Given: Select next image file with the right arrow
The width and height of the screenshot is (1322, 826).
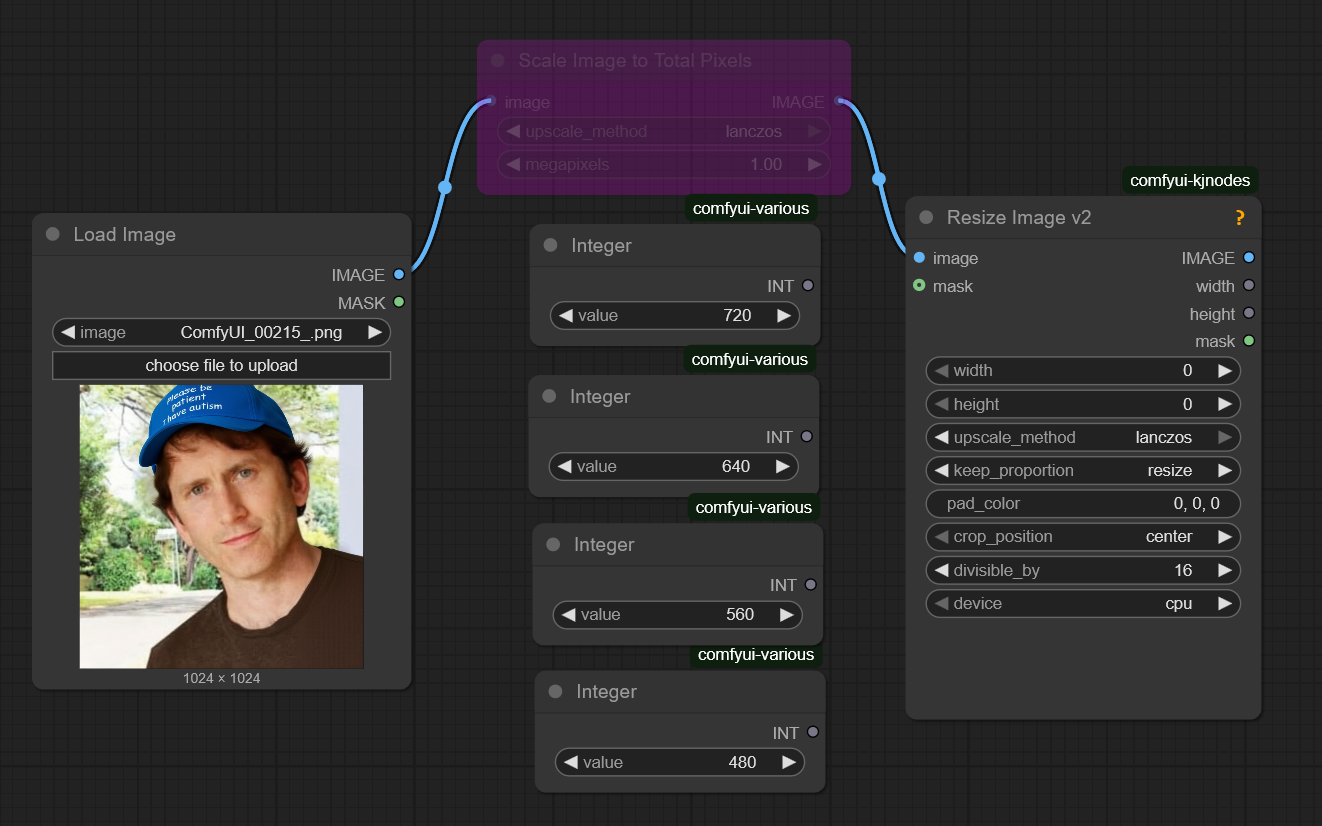Looking at the screenshot, I should coord(375,332).
